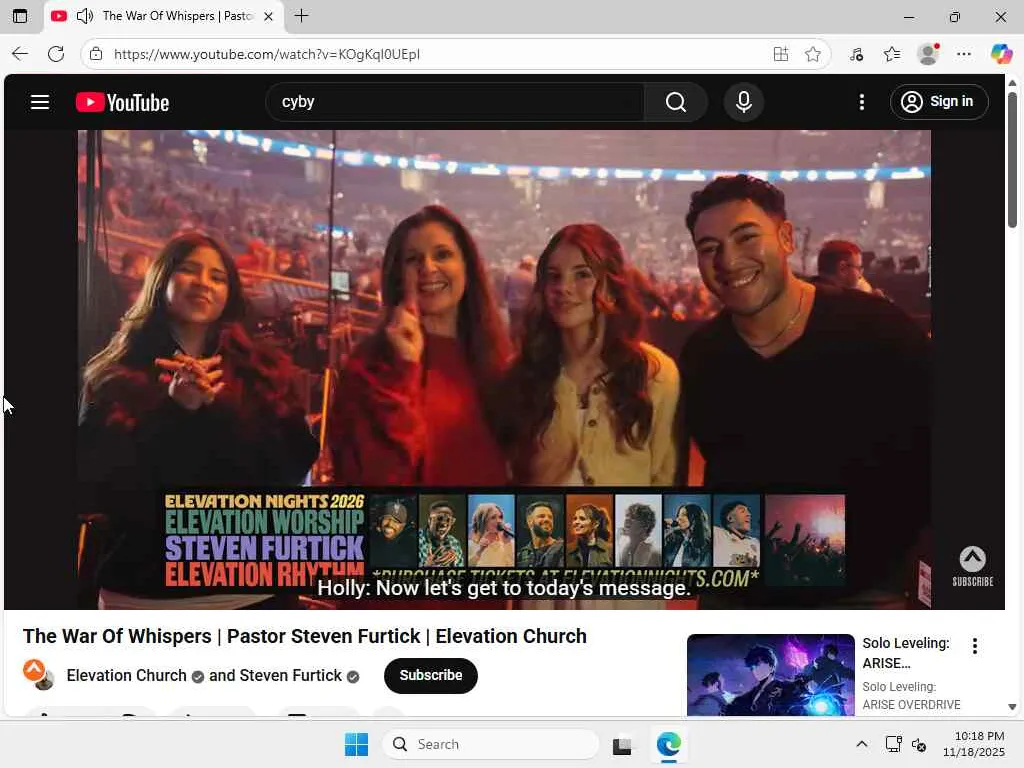Screen dimensions: 1024x768
Task: Open volume muted tray icon
Action: [x=919, y=744]
